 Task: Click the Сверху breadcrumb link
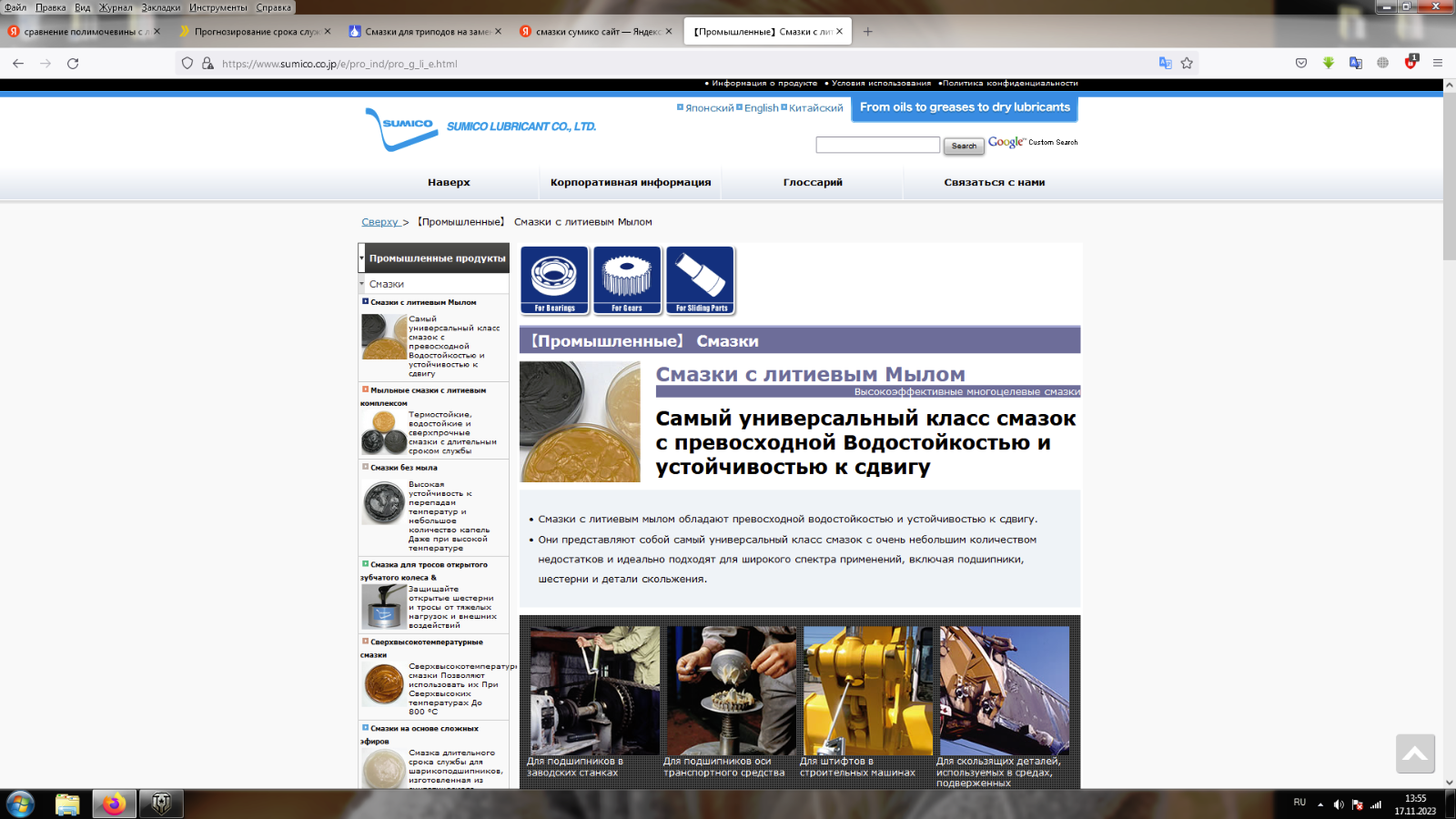pyautogui.click(x=380, y=222)
